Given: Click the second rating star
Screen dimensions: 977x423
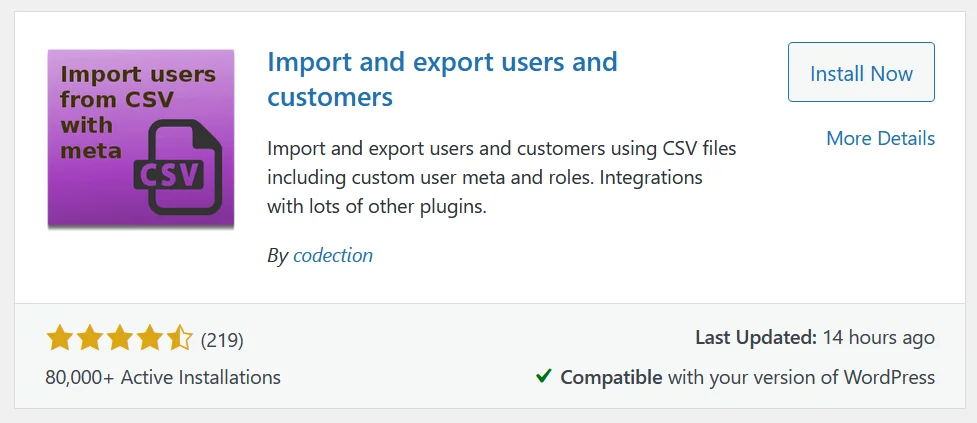Looking at the screenshot, I should [90, 339].
